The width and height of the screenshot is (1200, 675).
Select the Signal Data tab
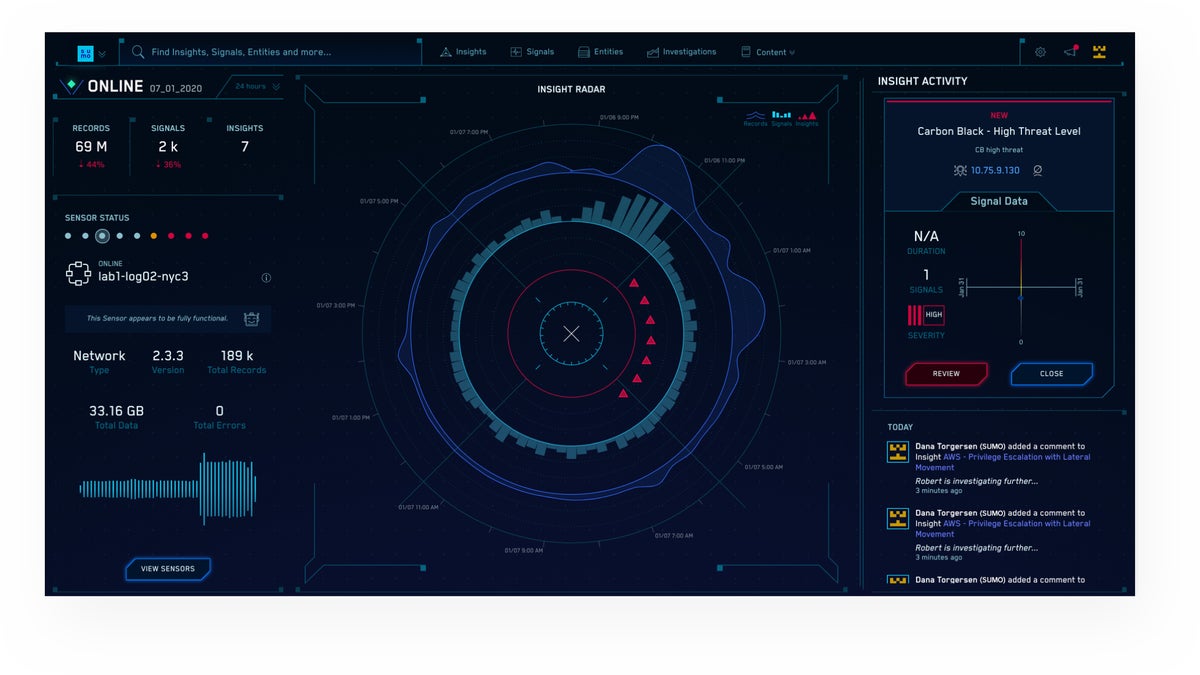[999, 201]
